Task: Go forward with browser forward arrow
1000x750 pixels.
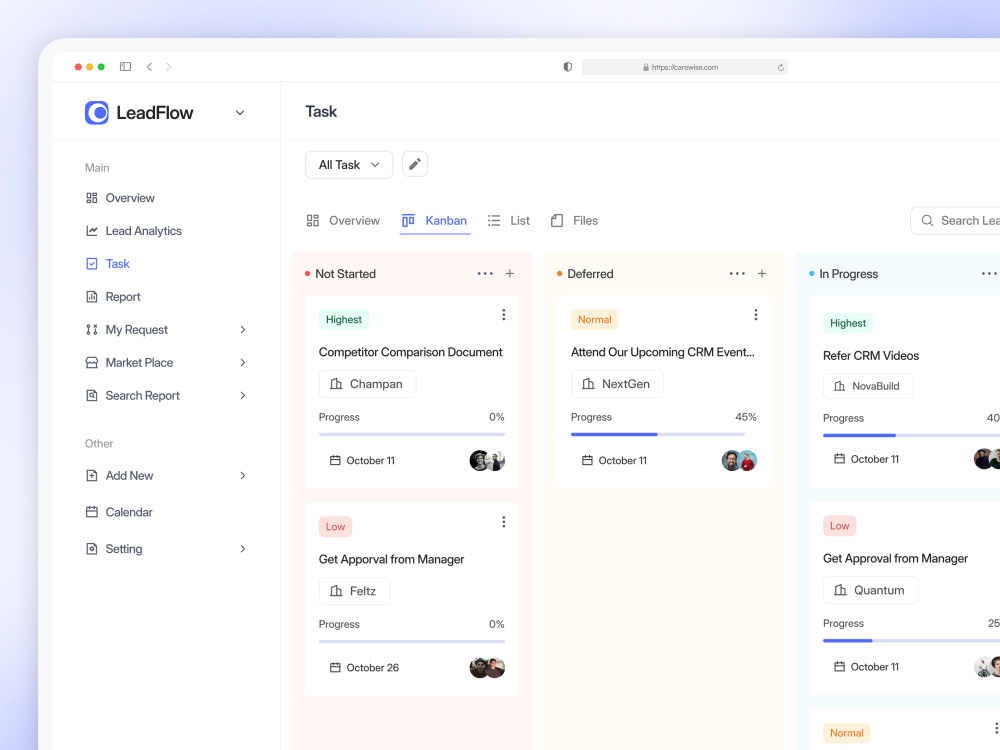Action: point(168,66)
